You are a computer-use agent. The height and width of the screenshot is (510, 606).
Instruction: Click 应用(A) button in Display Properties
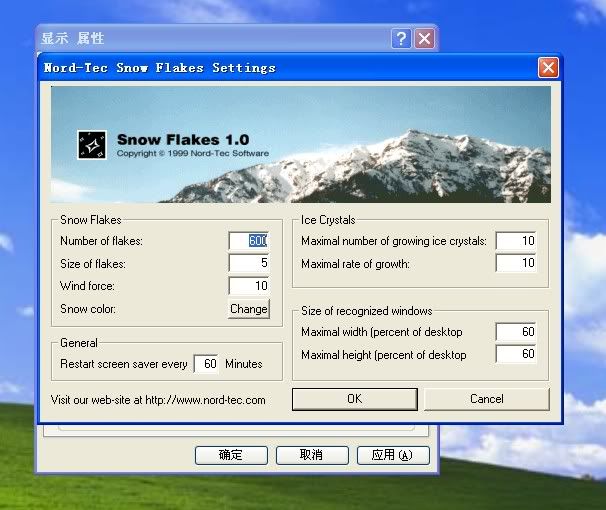click(393, 455)
